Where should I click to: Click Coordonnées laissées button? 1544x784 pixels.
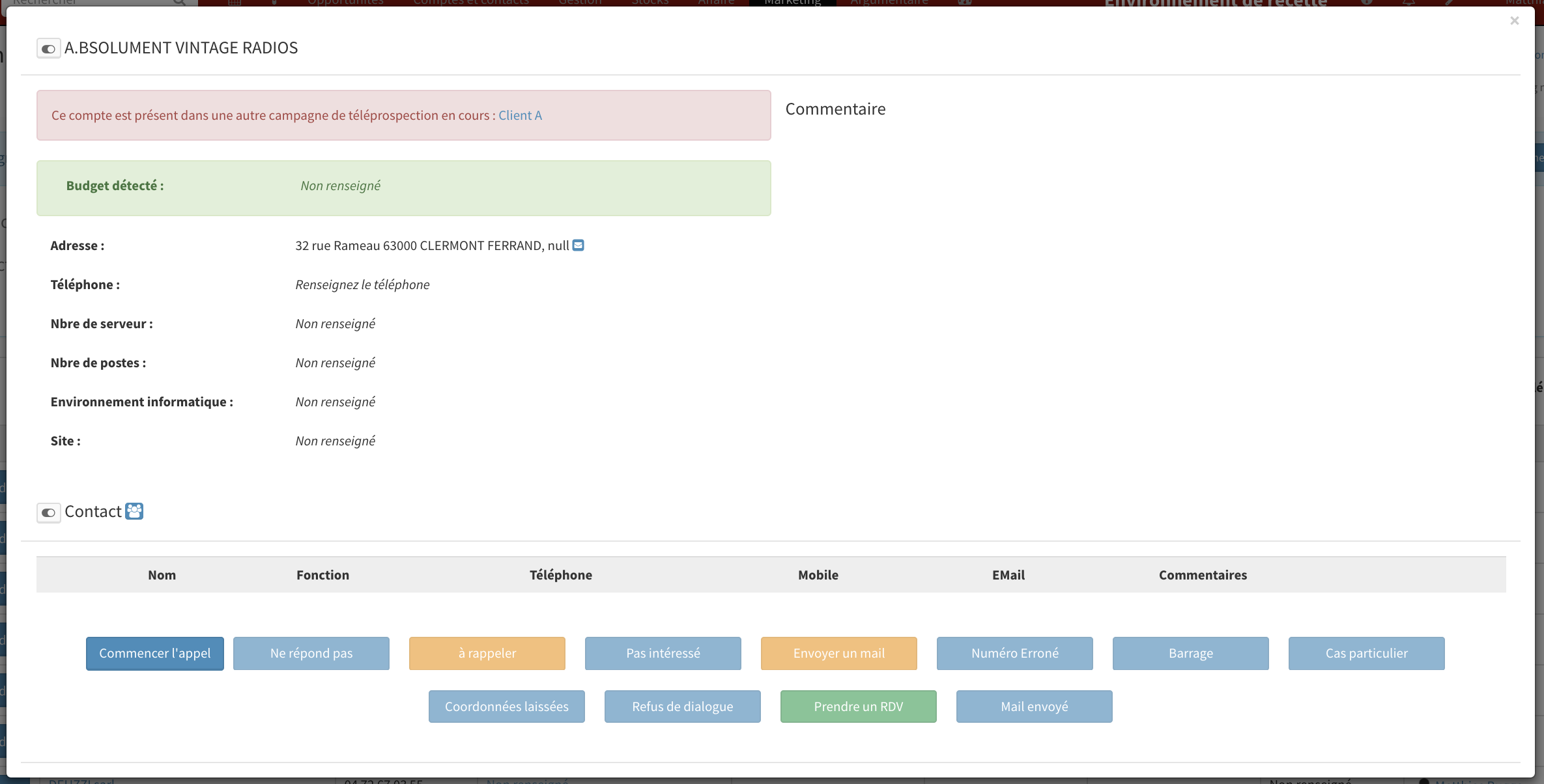coord(507,707)
